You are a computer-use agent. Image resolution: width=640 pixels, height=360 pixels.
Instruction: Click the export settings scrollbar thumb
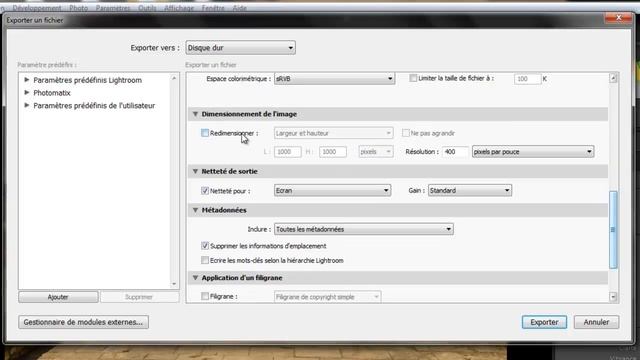tap(613, 229)
